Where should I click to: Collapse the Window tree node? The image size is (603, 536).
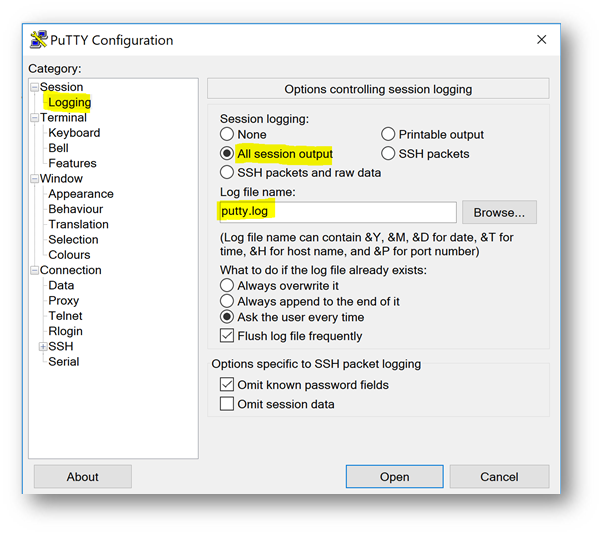tap(34, 179)
